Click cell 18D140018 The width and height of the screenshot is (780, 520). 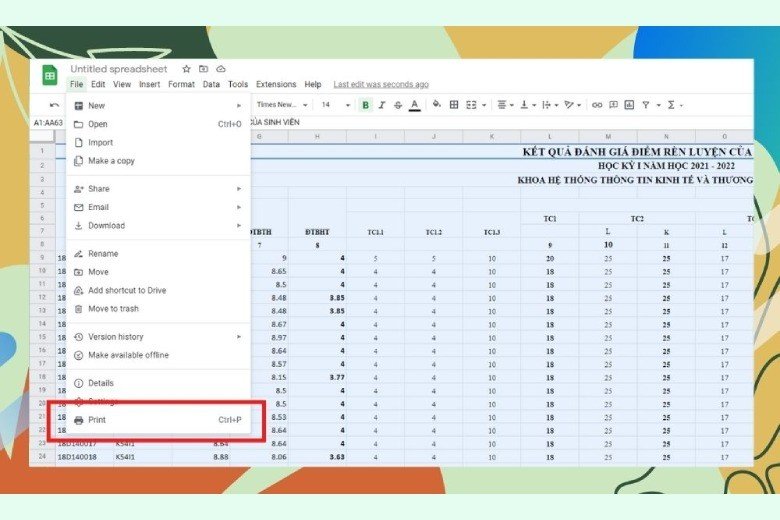(85, 456)
